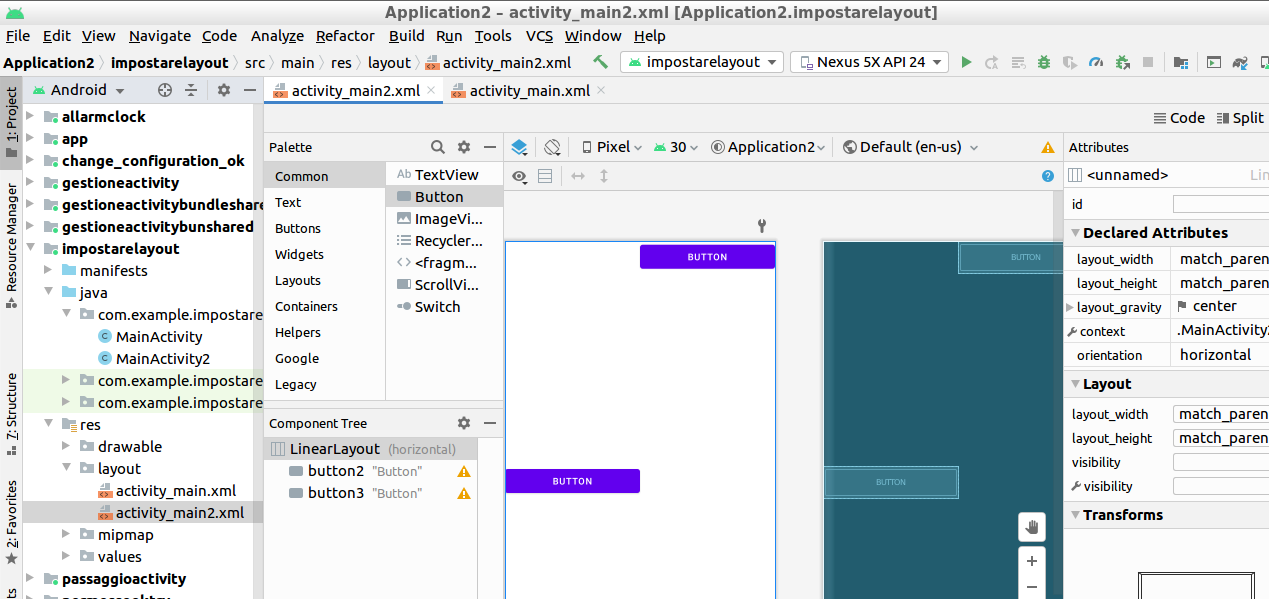Open the Project Structure folder icon

pyautogui.click(x=1181, y=62)
